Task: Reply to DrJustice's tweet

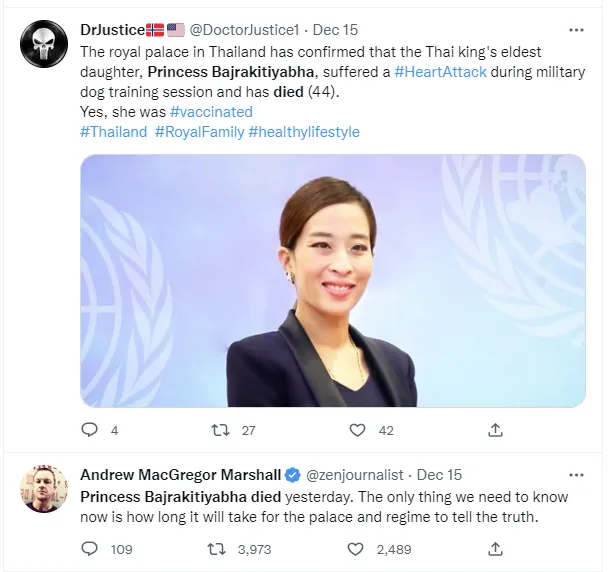Action: (x=90, y=430)
